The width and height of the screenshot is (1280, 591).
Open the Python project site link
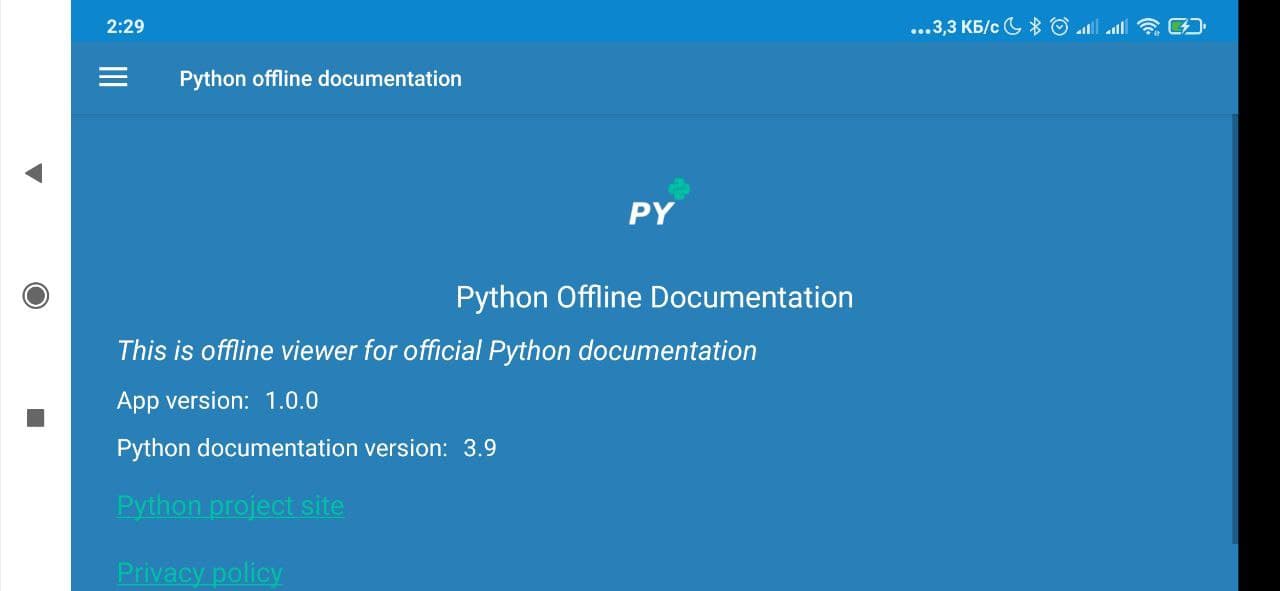230,506
